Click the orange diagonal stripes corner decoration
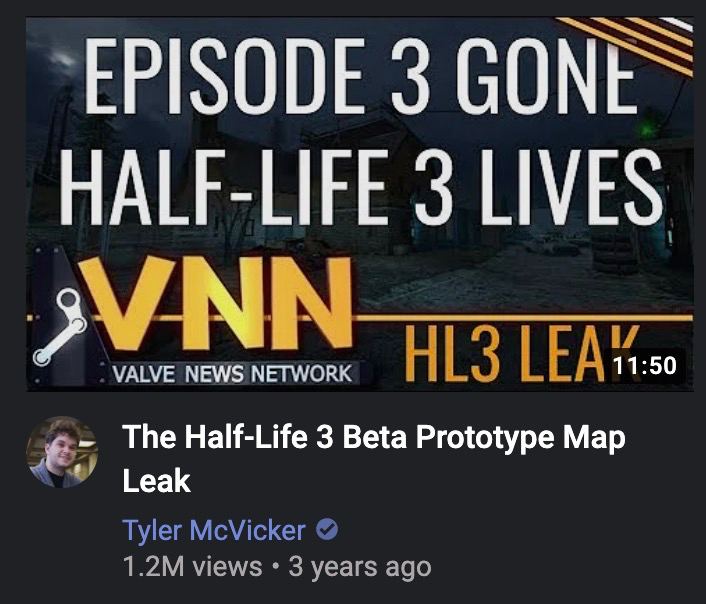This screenshot has width=706, height=604. (x=633, y=41)
